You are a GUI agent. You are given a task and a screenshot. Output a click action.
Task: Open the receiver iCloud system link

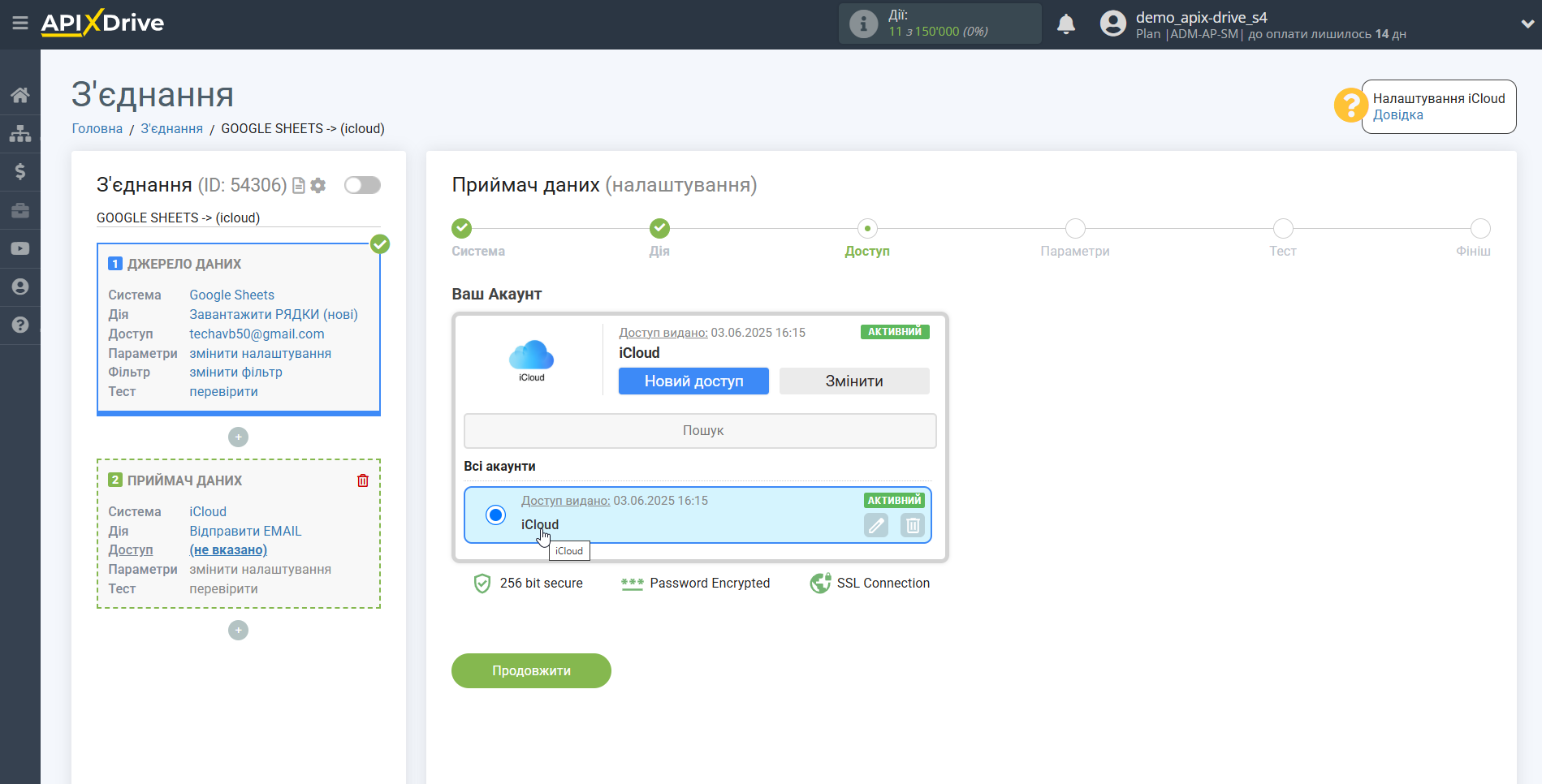pyautogui.click(x=208, y=512)
